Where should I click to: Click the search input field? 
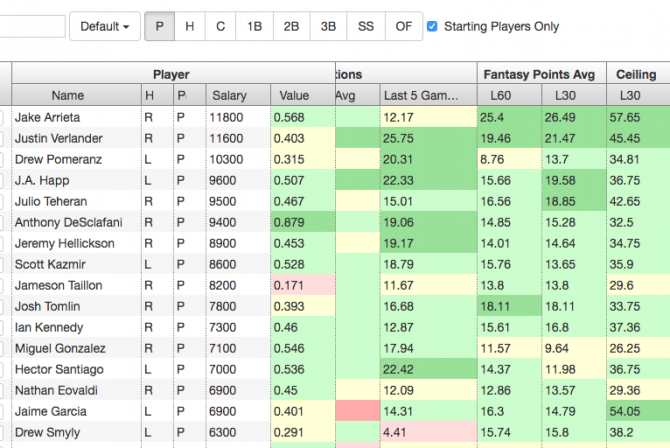click(x=32, y=27)
